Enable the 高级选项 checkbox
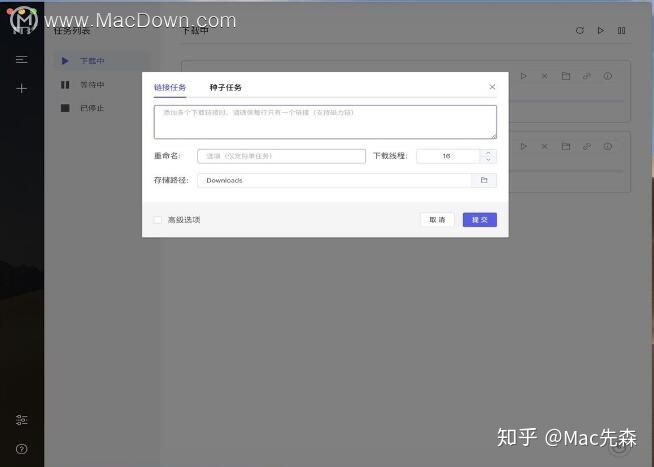The width and height of the screenshot is (654, 467). [x=158, y=220]
